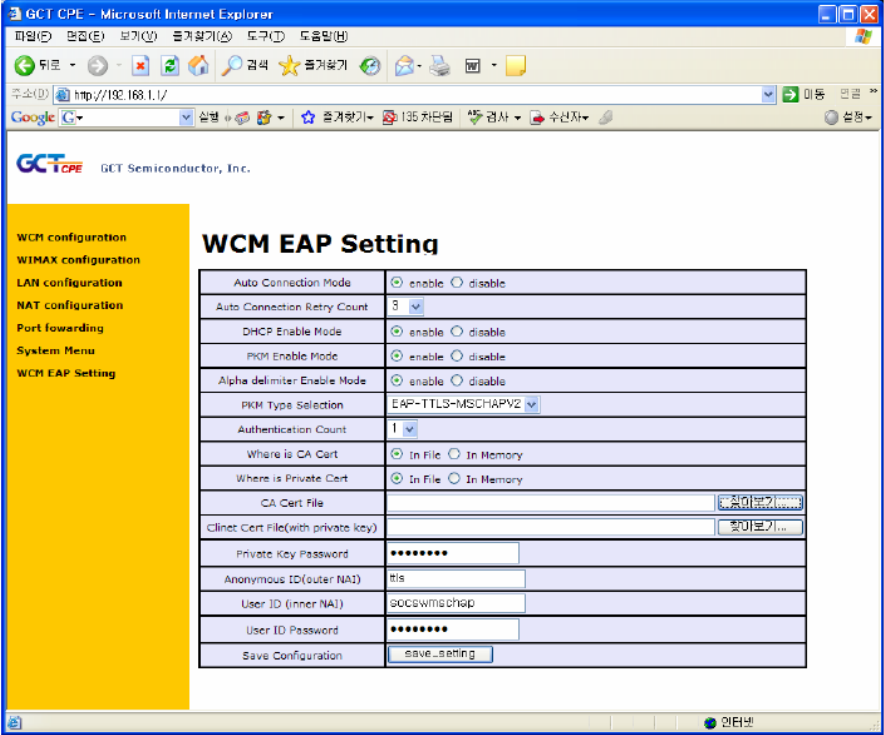Print the page with the printer icon
Screen dimensions: 884x735
(440, 66)
